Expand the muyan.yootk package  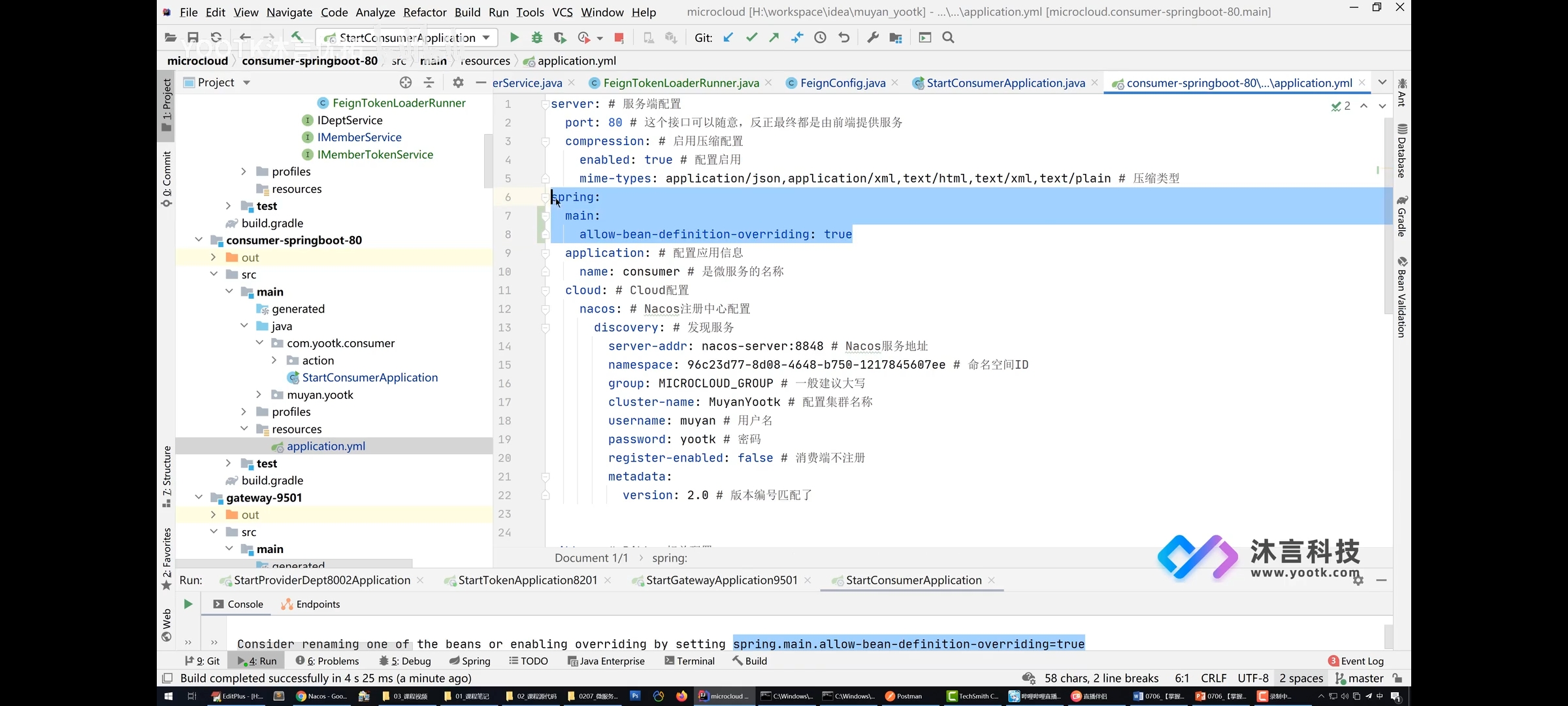point(259,394)
